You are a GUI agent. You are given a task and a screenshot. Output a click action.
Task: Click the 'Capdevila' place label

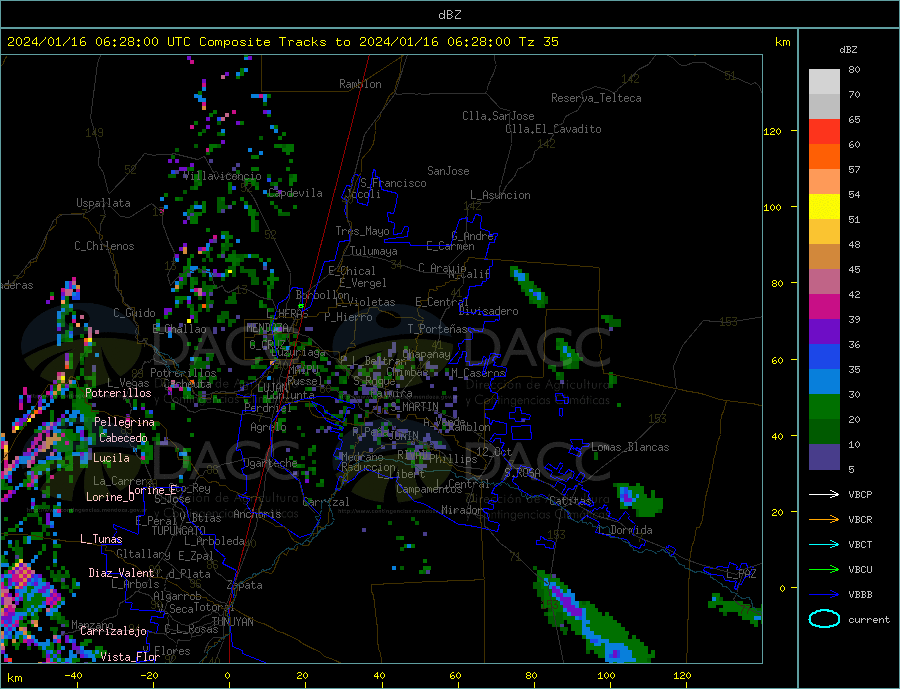pyautogui.click(x=295, y=193)
